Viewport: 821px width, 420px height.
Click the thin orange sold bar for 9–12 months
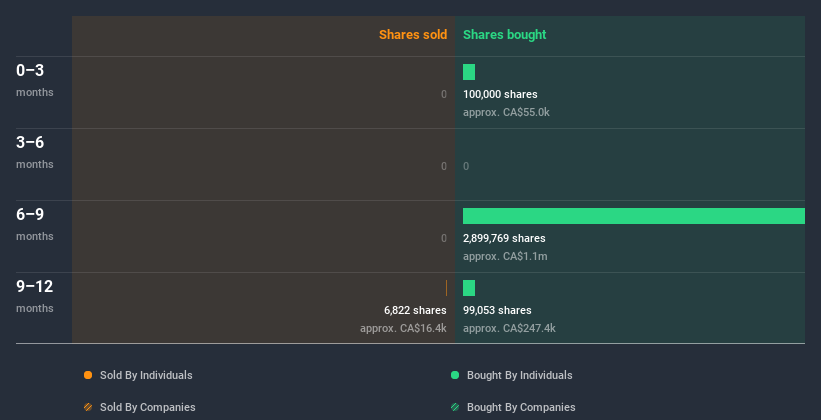pos(446,288)
